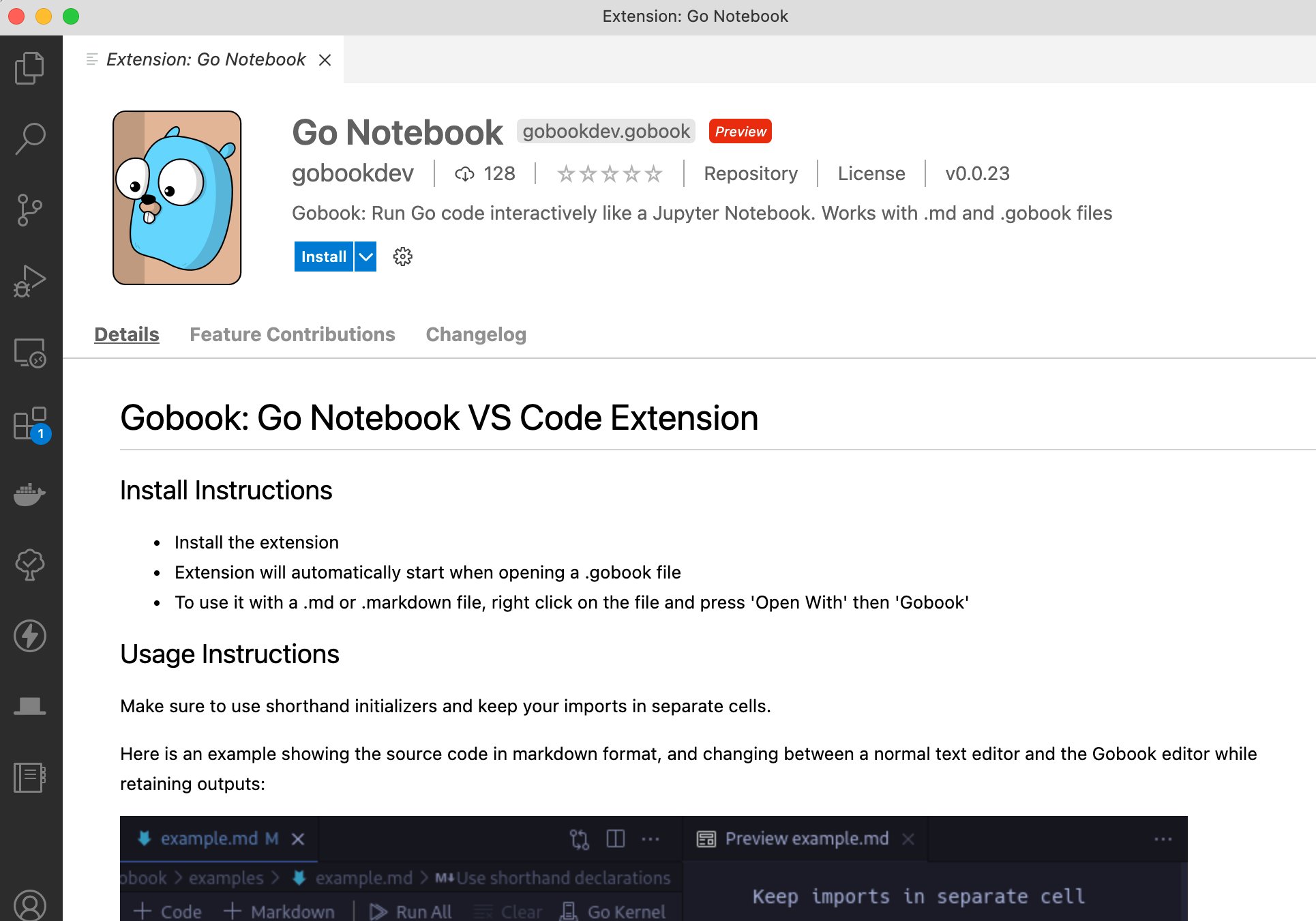This screenshot has width=1316, height=921.
Task: Click the blue Install button
Action: coord(323,257)
